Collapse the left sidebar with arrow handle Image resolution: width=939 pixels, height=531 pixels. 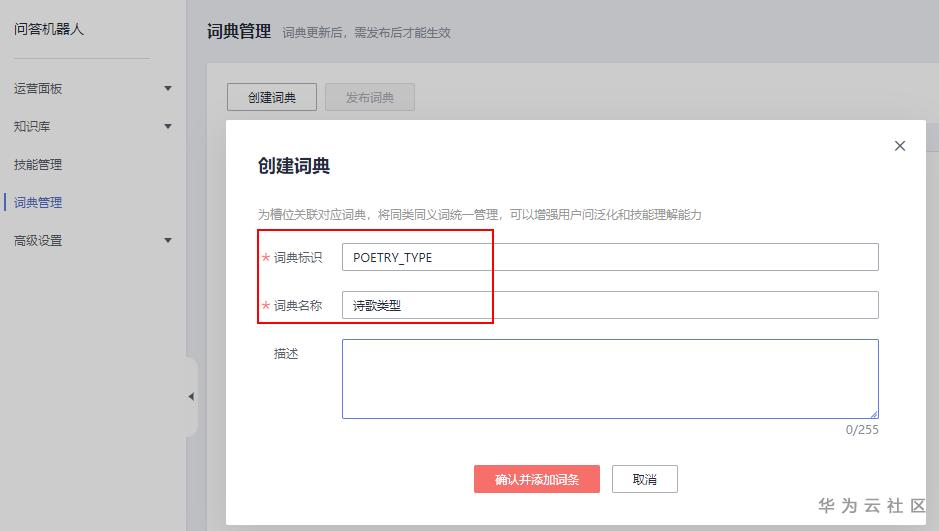tap(191, 397)
